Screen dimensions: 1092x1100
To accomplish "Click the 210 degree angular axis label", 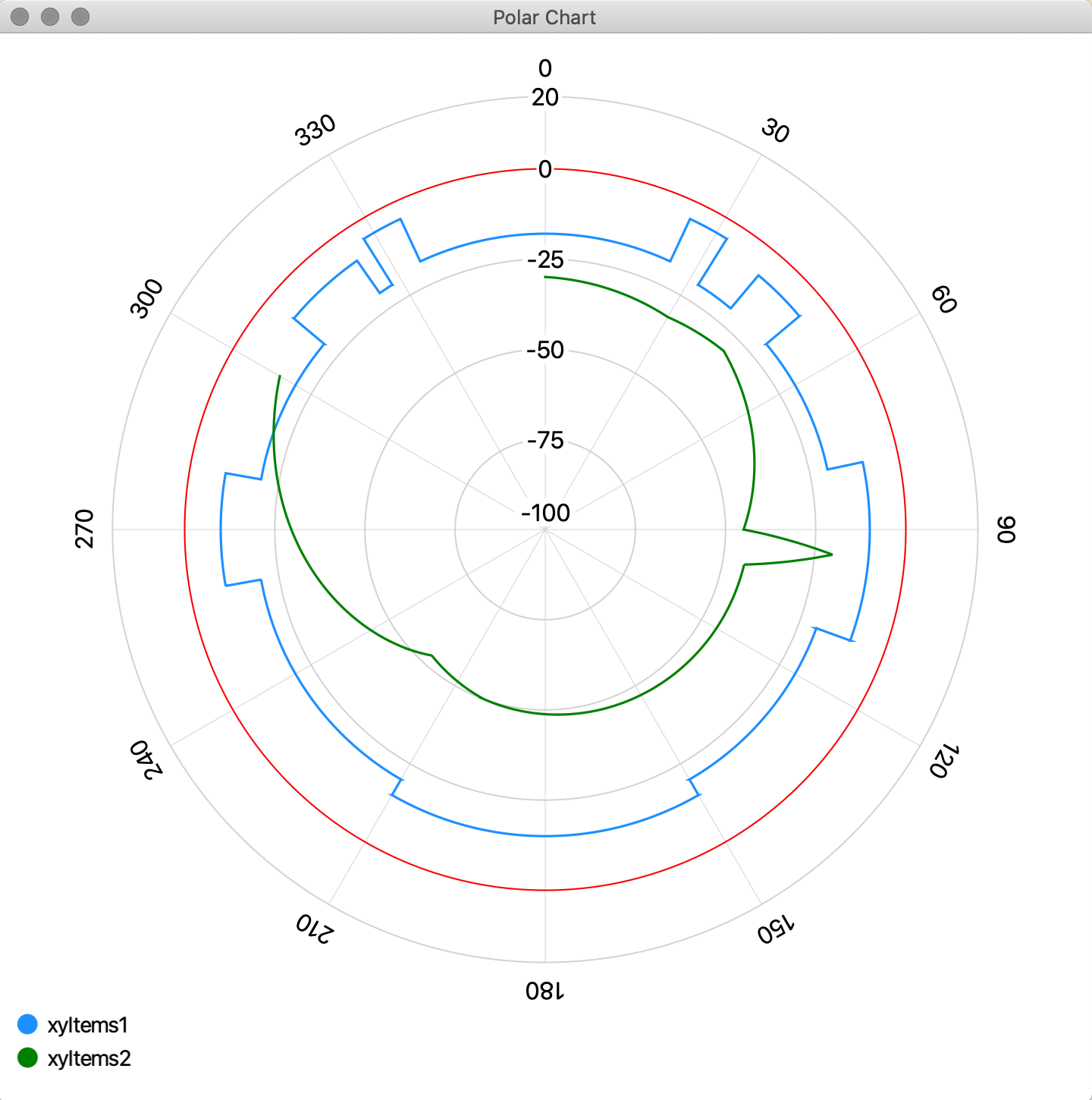I will (x=314, y=929).
